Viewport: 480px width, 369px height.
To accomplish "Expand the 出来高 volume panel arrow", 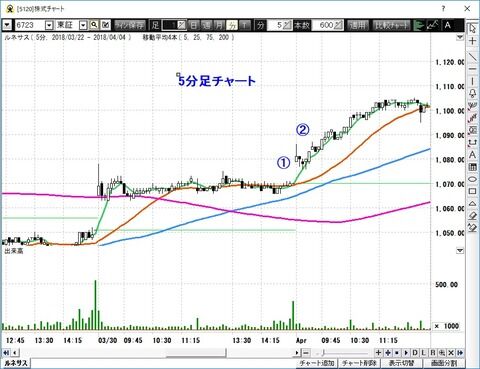I will 460,250.
